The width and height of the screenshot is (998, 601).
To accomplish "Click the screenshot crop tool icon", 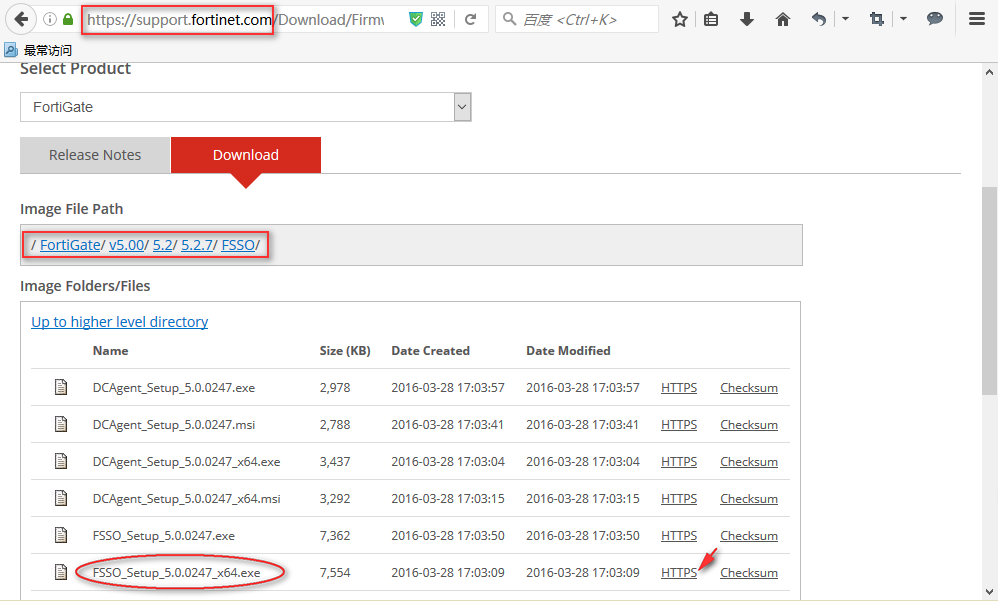I will (876, 20).
